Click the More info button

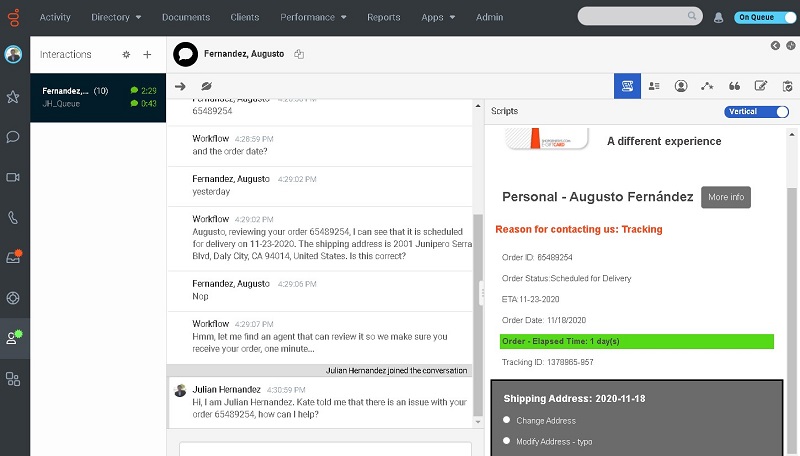click(x=726, y=197)
